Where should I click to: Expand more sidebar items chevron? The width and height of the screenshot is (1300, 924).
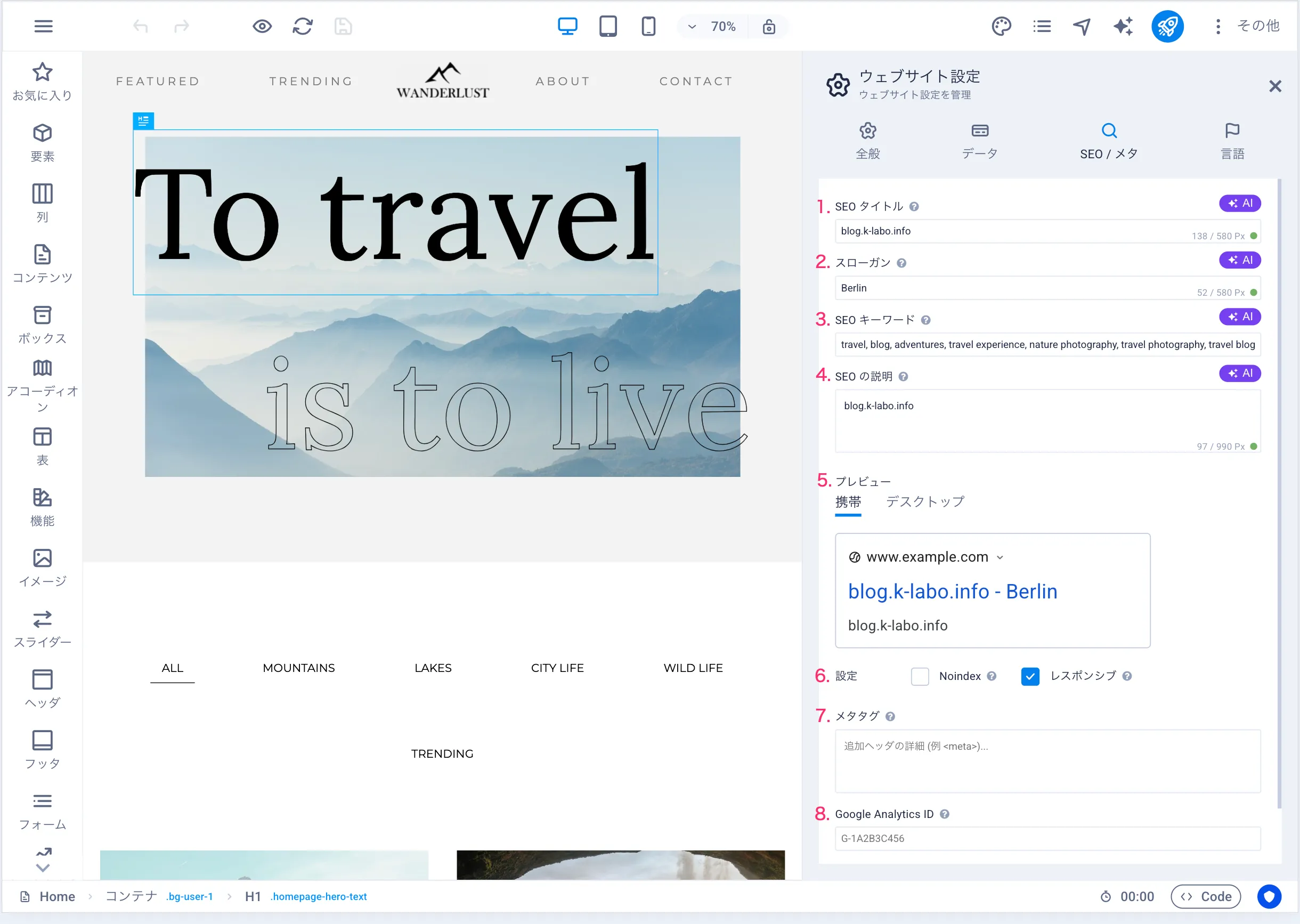tap(43, 868)
